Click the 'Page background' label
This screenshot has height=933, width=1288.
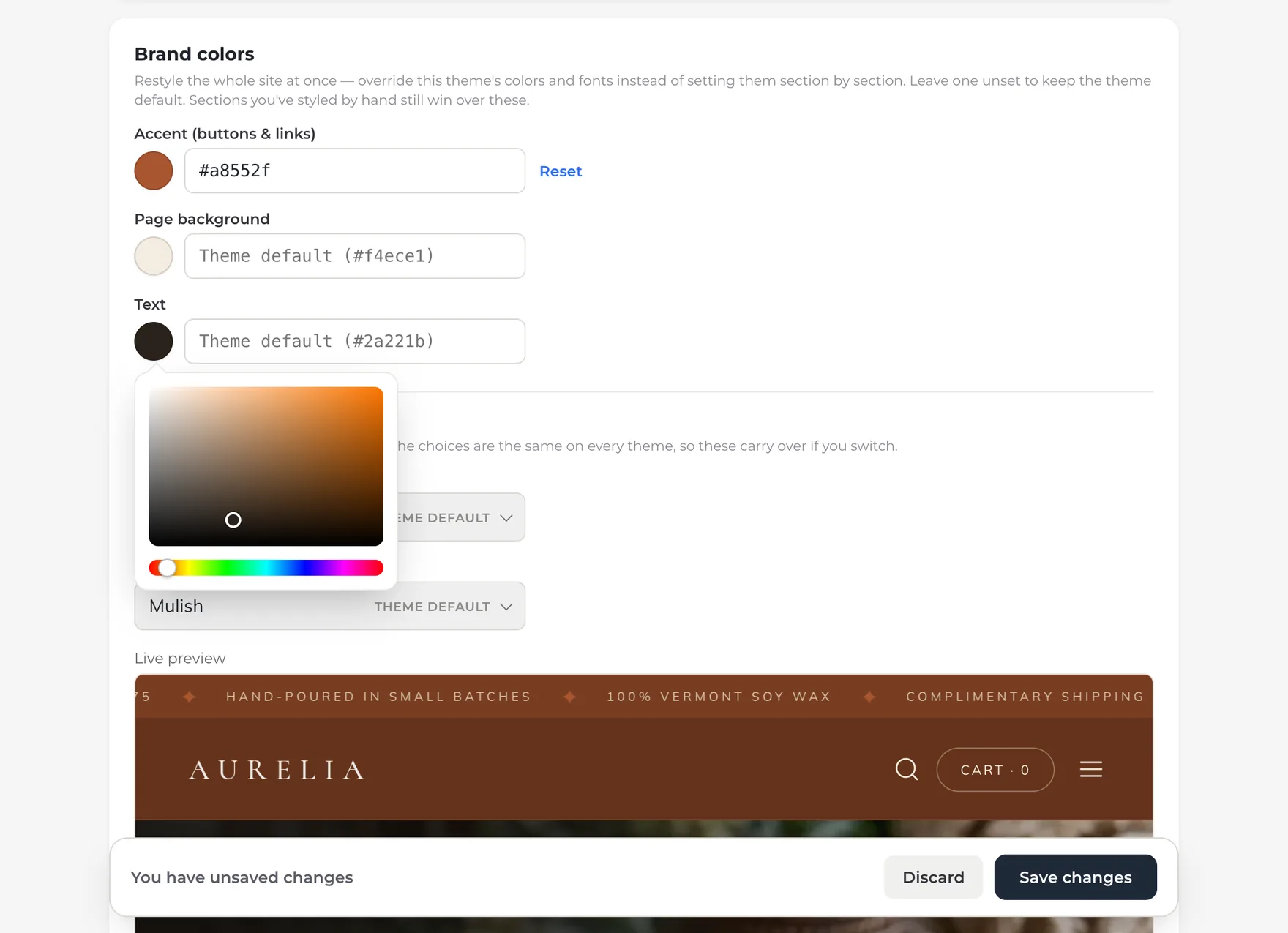(x=202, y=220)
